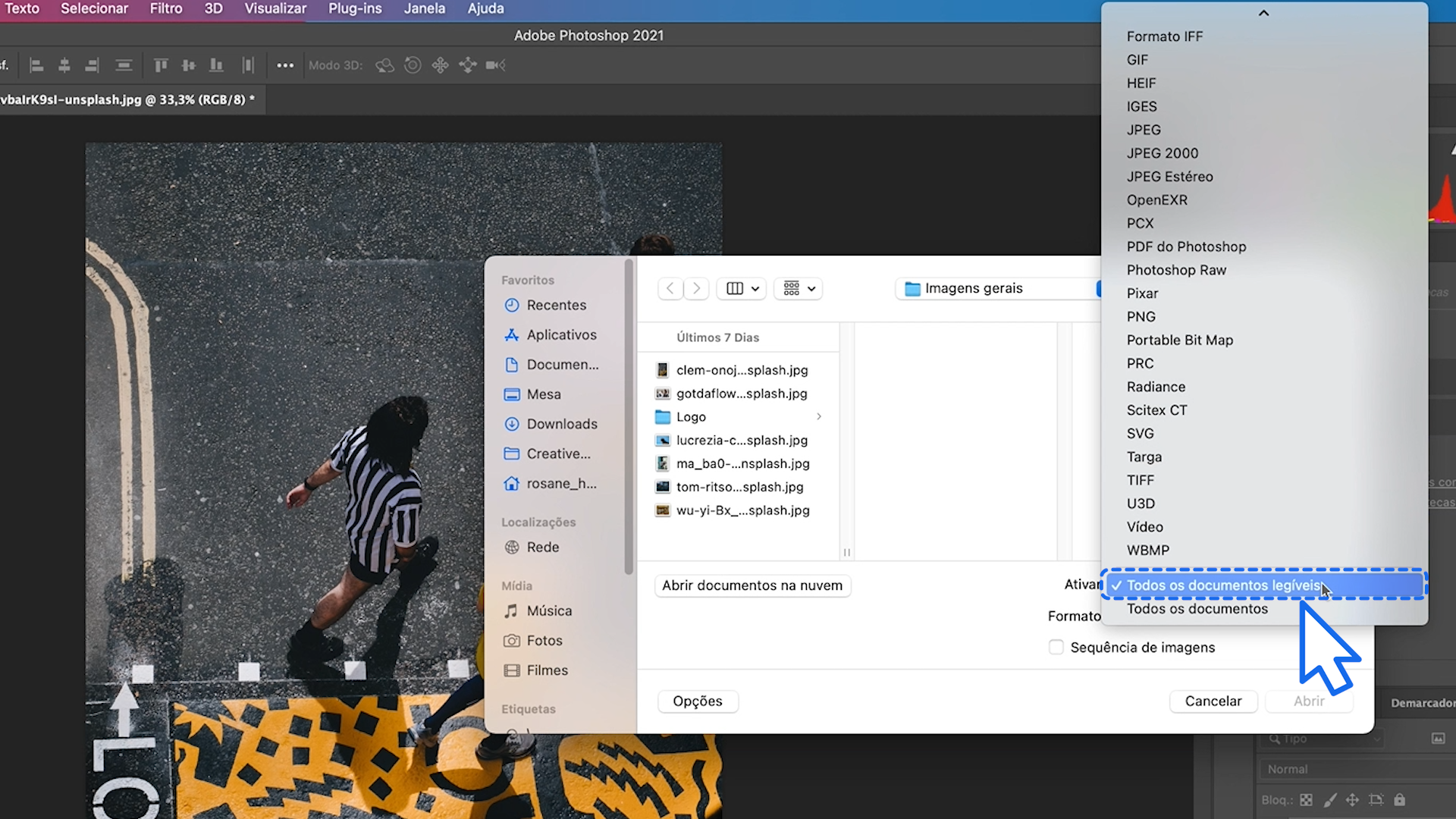Click the align top edges icon
1456x819 pixels.
click(161, 65)
